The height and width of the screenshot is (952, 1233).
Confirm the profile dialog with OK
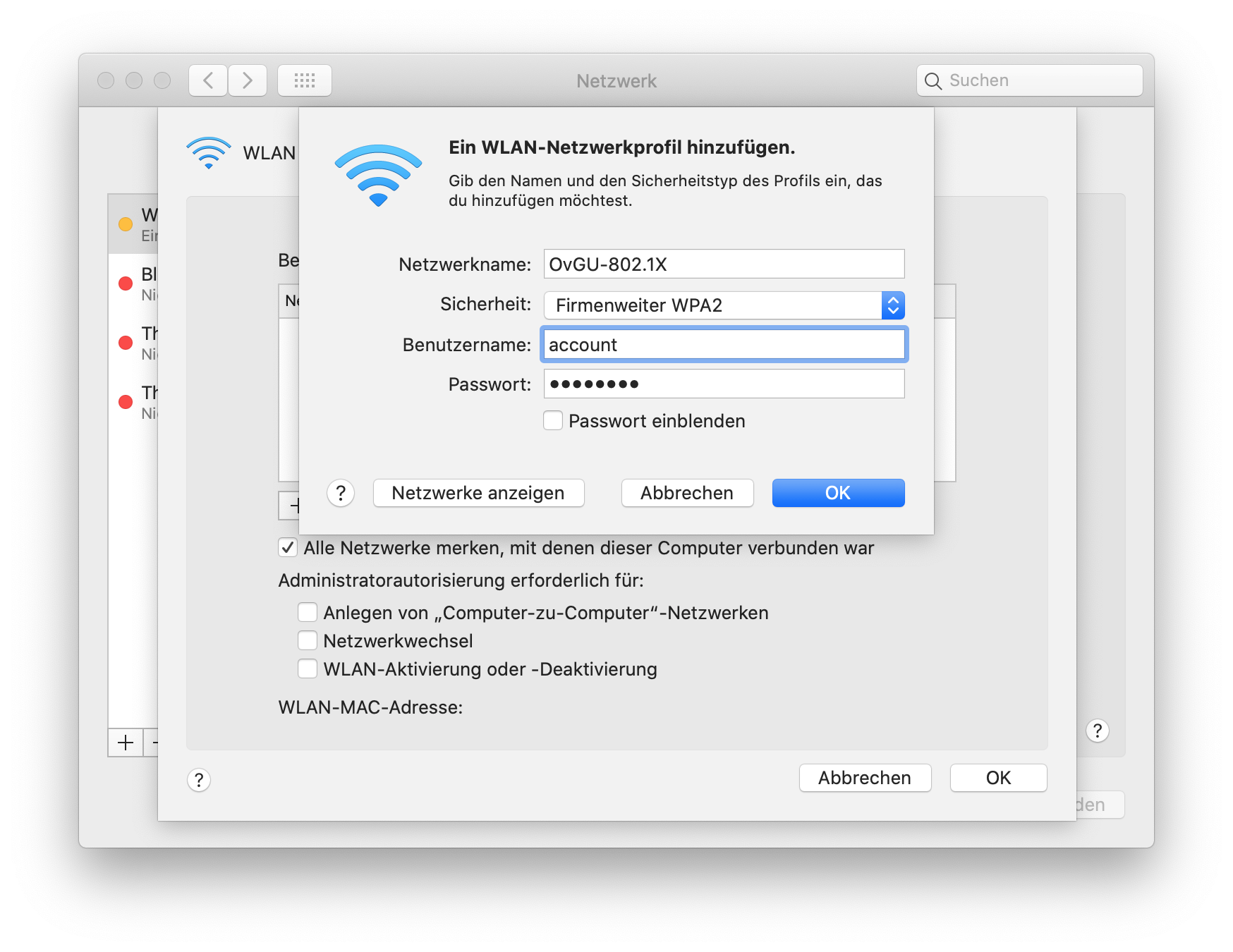[838, 492]
